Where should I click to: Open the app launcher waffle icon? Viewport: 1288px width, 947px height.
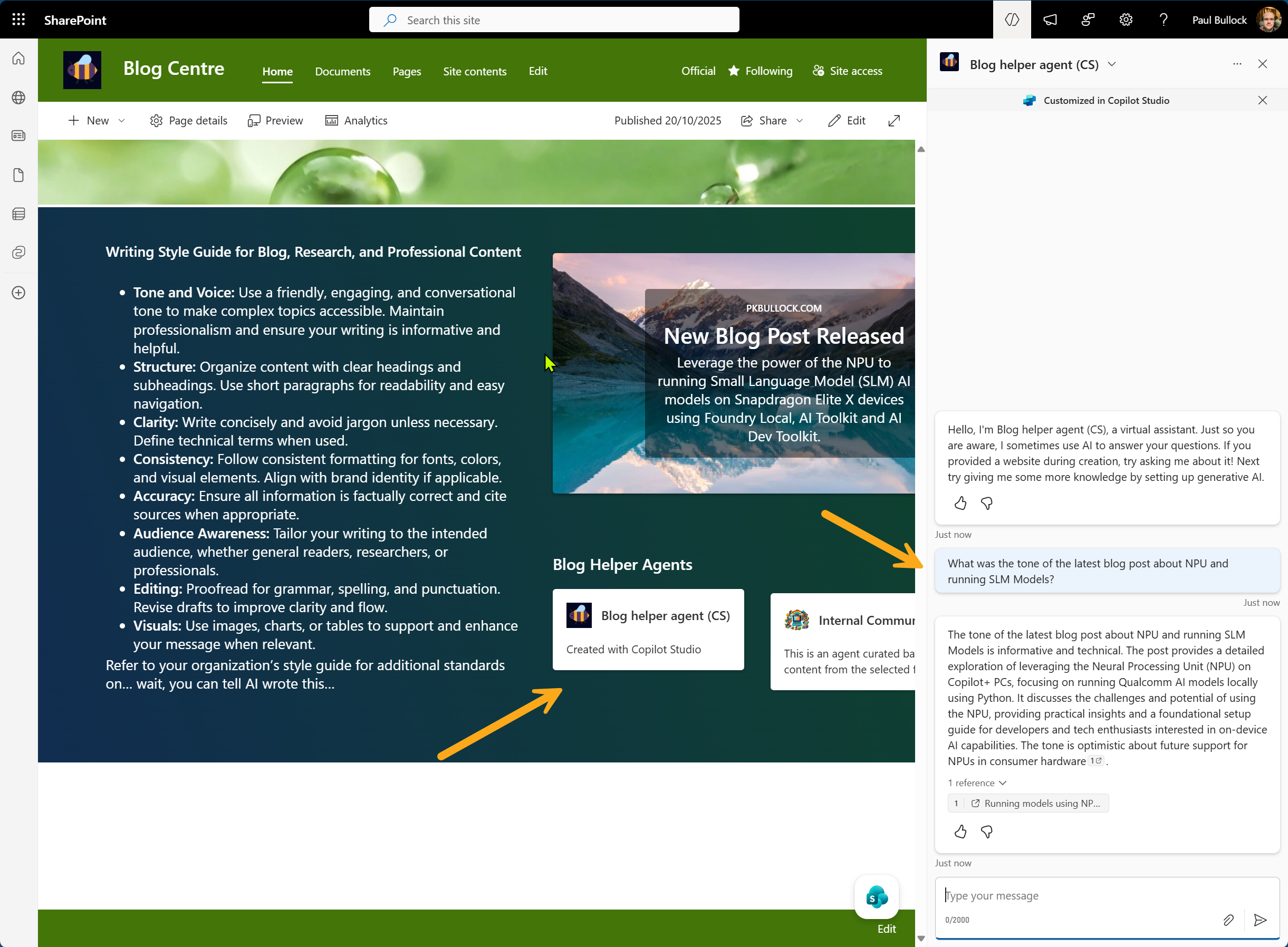click(x=18, y=20)
